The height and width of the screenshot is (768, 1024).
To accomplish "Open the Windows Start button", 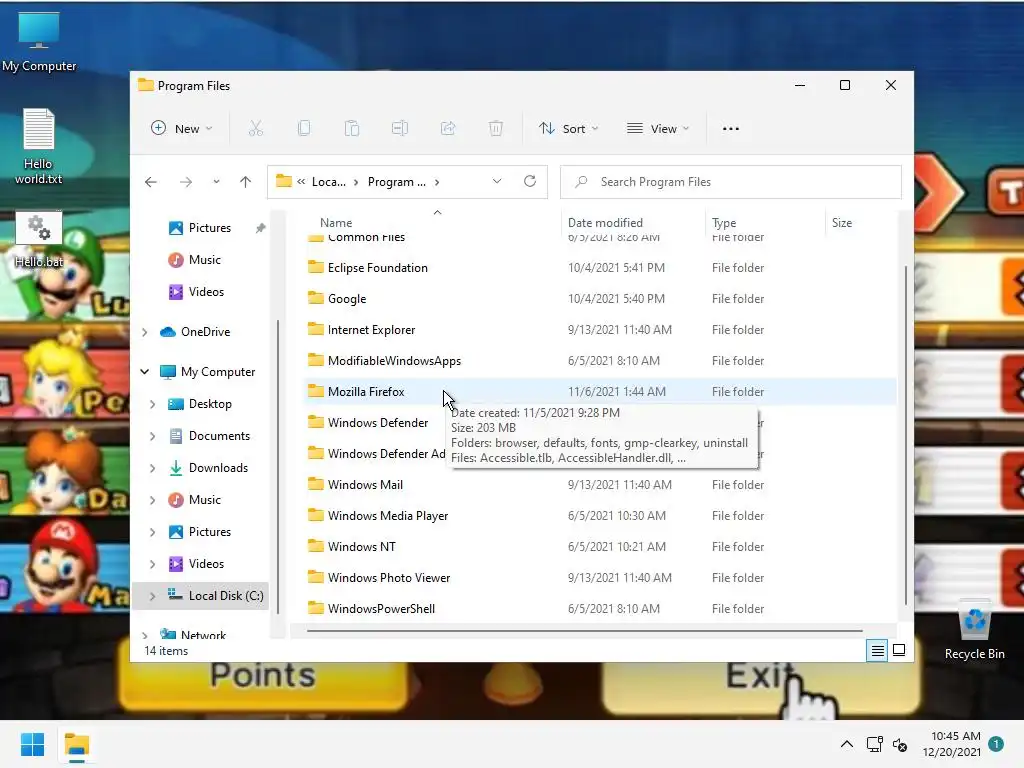I will click(x=32, y=744).
